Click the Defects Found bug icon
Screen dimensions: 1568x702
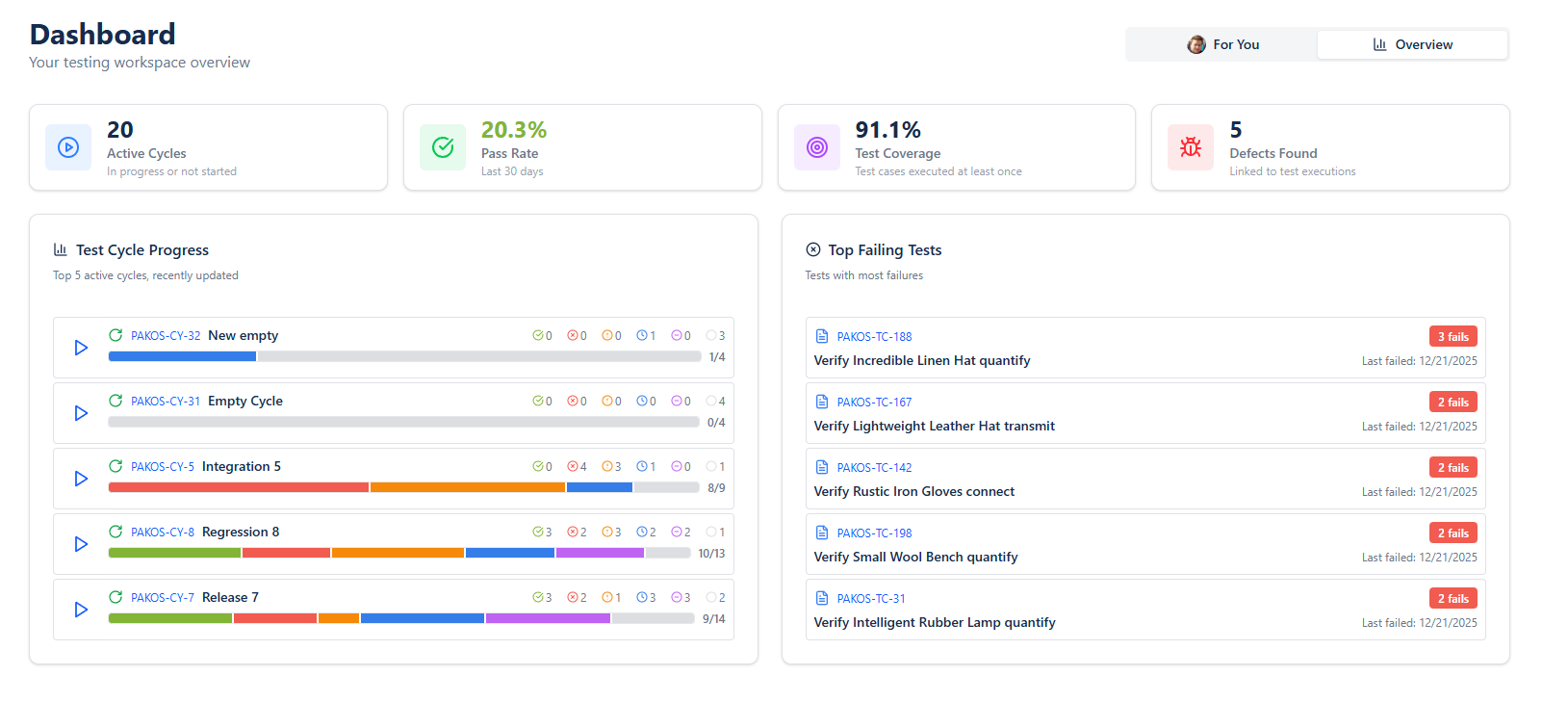[1191, 147]
